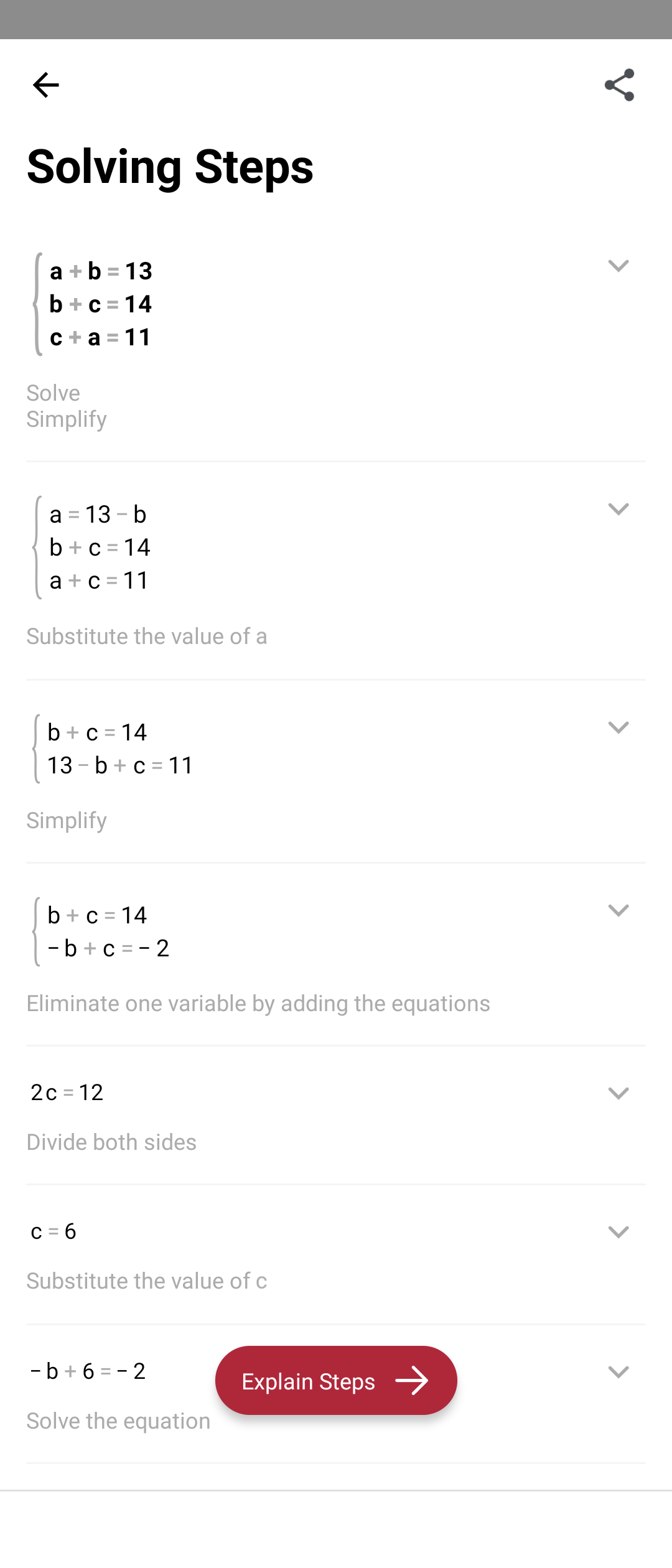Expand the −b + c = −2 step
Screen dimensions: 672x1568
pyautogui.click(x=618, y=910)
